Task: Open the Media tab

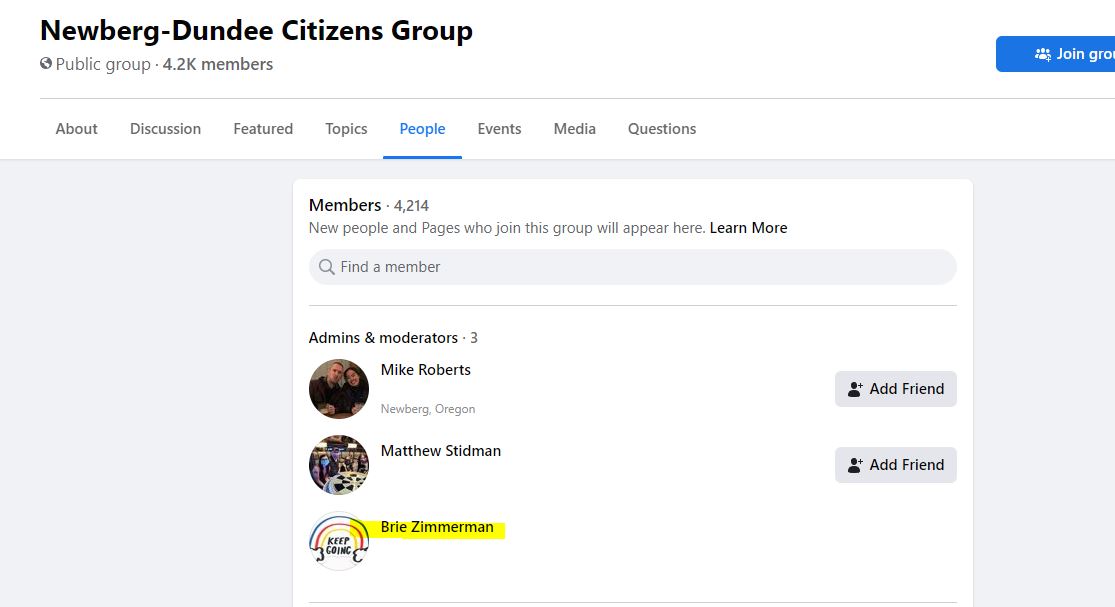Action: [x=575, y=129]
